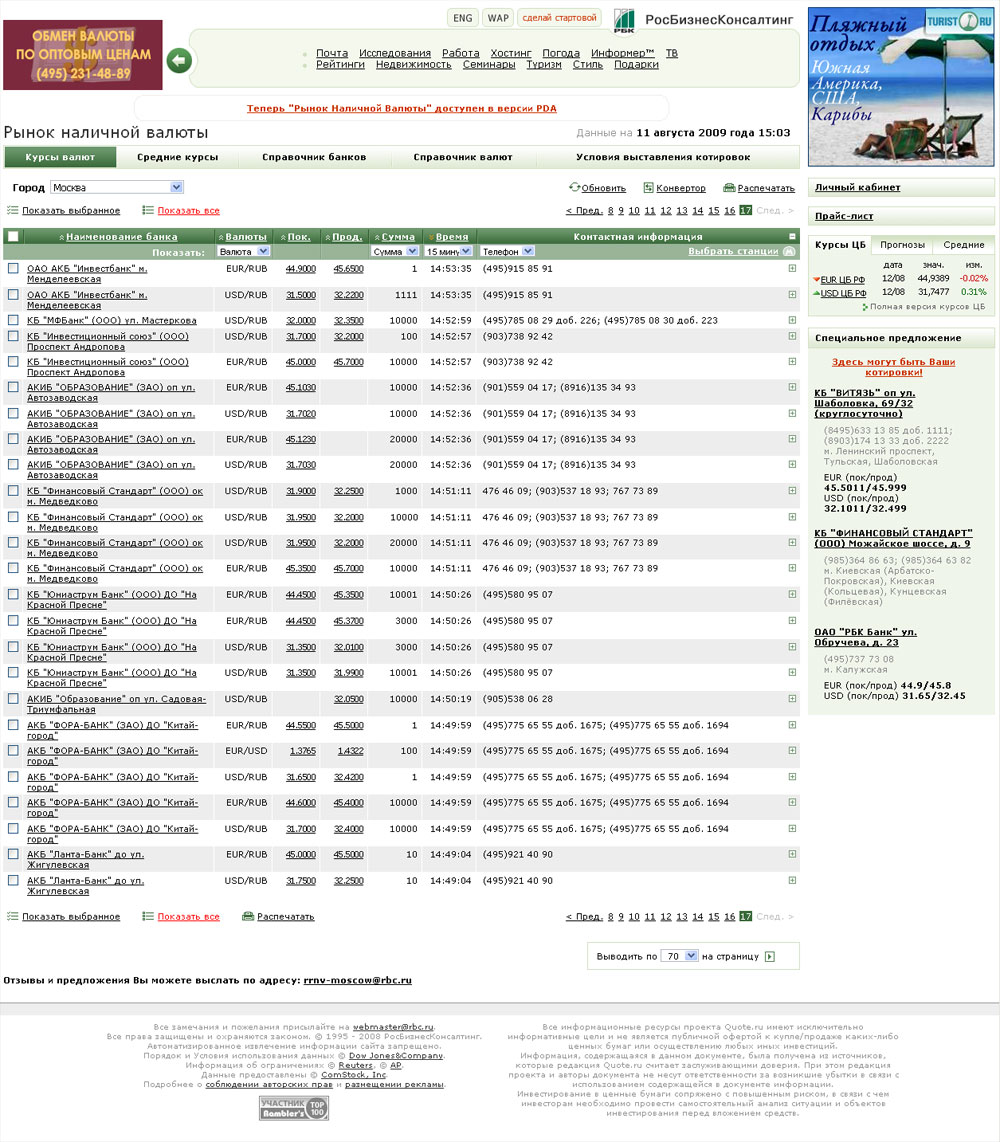This screenshot has height=1142, width=1000.
Task: Open the Погода link in top navigation
Action: pos(561,53)
